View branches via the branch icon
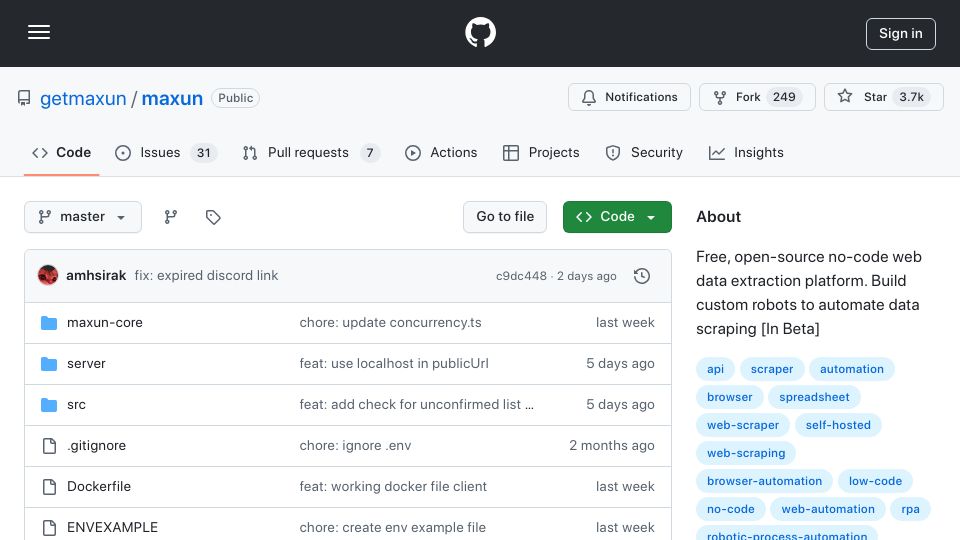This screenshot has width=960, height=540. pyautogui.click(x=171, y=217)
